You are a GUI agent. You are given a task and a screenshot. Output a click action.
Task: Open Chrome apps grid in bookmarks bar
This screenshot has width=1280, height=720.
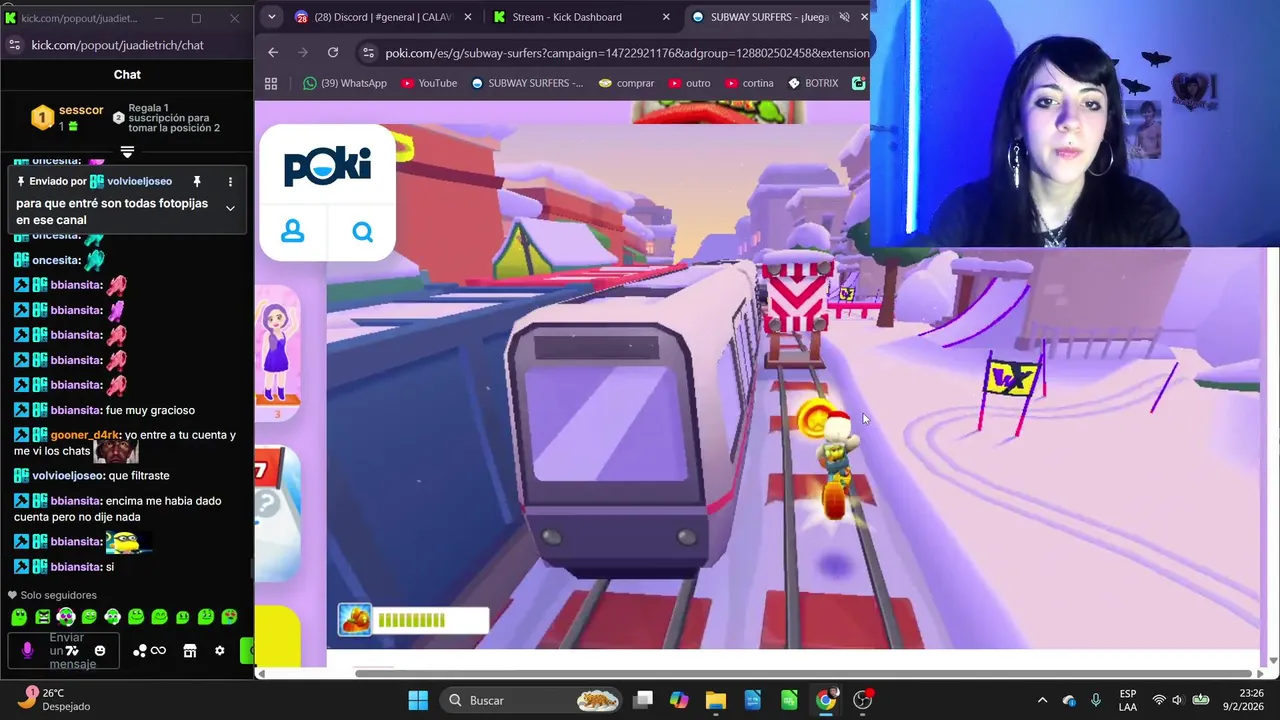[x=271, y=83]
